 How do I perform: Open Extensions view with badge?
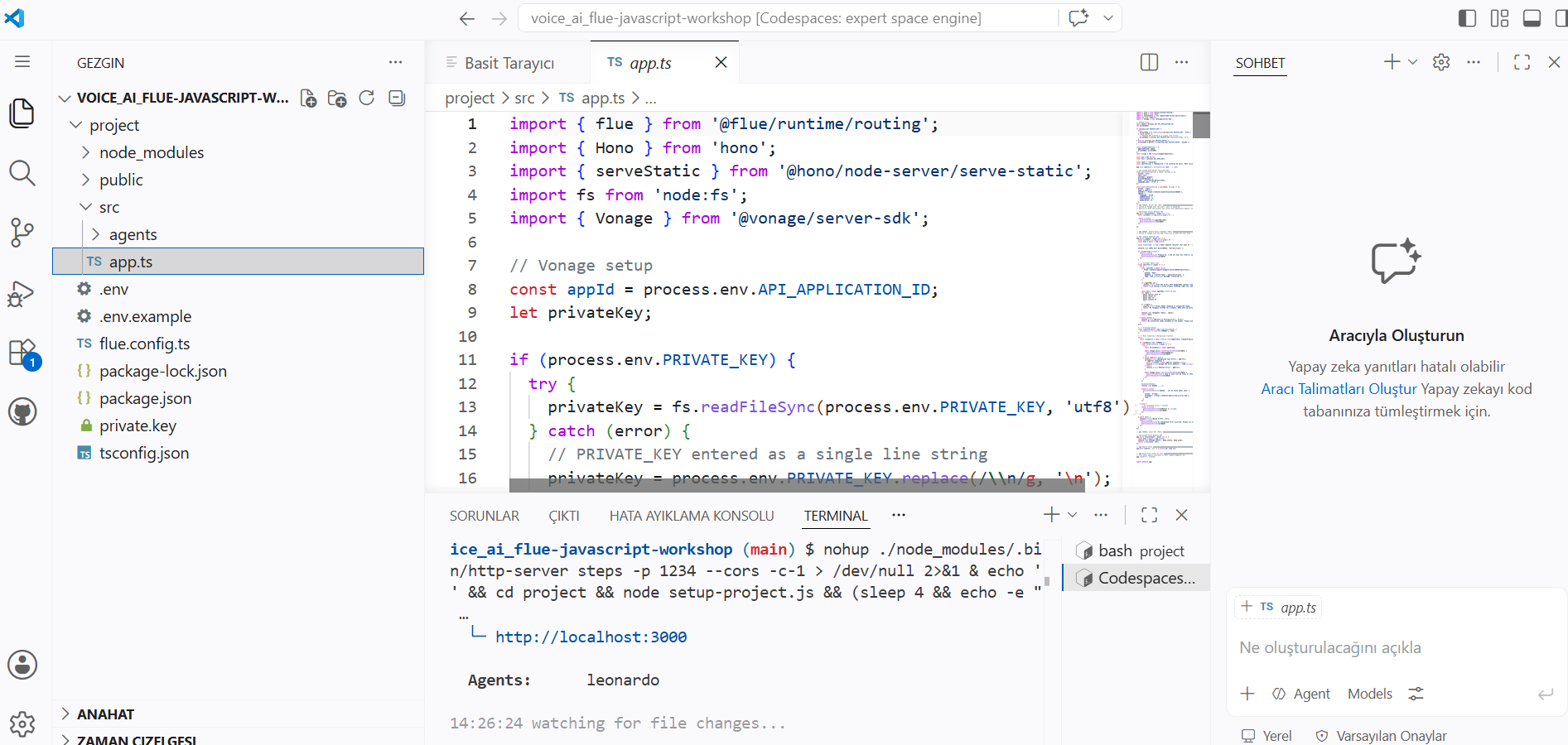(22, 354)
